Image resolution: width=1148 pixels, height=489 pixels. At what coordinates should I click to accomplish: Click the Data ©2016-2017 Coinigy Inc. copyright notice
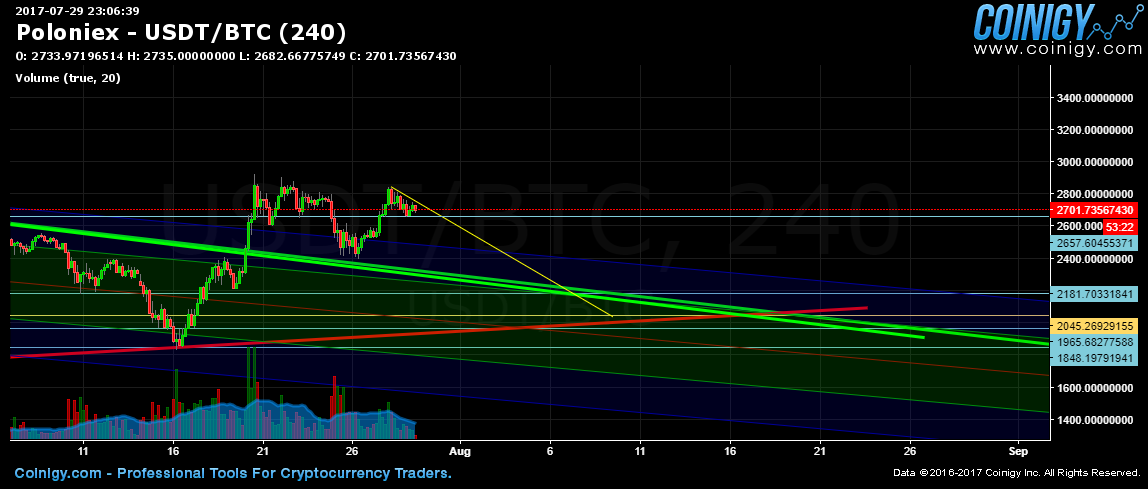point(1014,474)
